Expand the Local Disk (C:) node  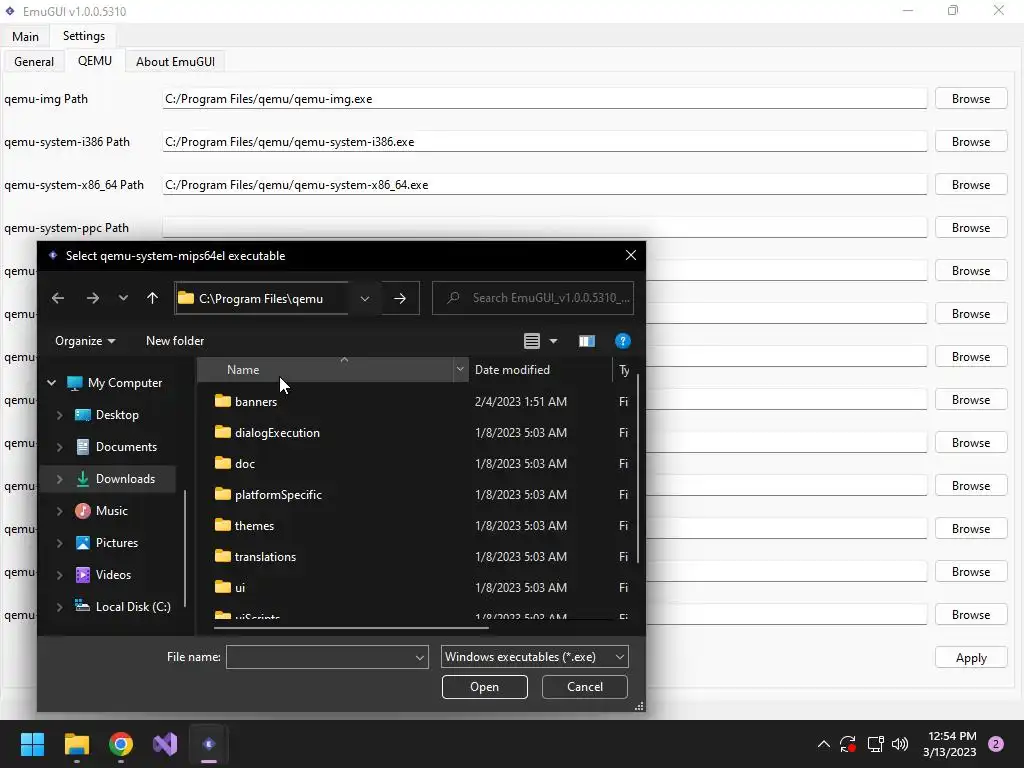point(59,607)
